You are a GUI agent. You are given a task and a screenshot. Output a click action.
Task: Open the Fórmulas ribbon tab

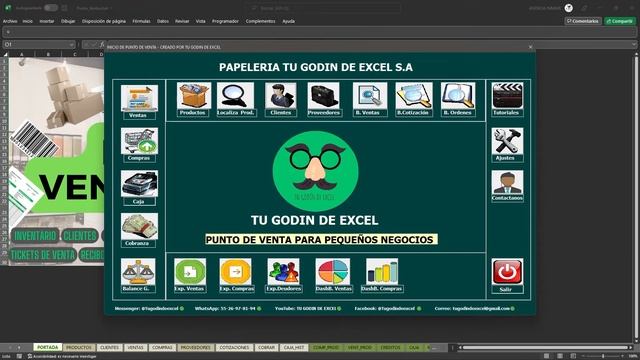pos(141,21)
